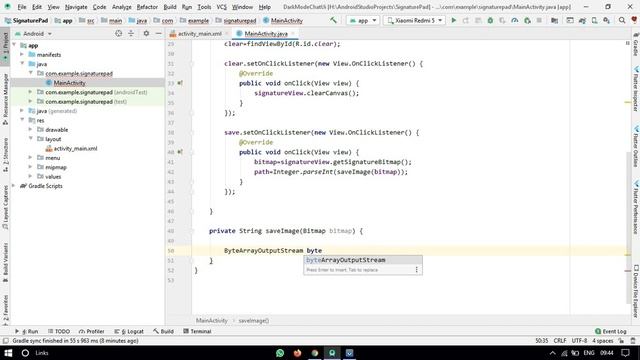Image resolution: width=640 pixels, height=360 pixels.
Task: Open the completion popup three-dot menu
Action: [x=416, y=270]
